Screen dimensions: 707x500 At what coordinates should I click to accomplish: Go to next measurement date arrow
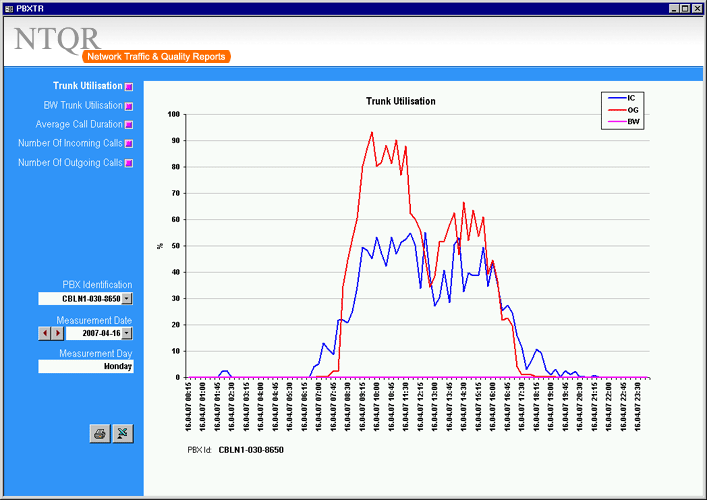pyautogui.click(x=57, y=333)
